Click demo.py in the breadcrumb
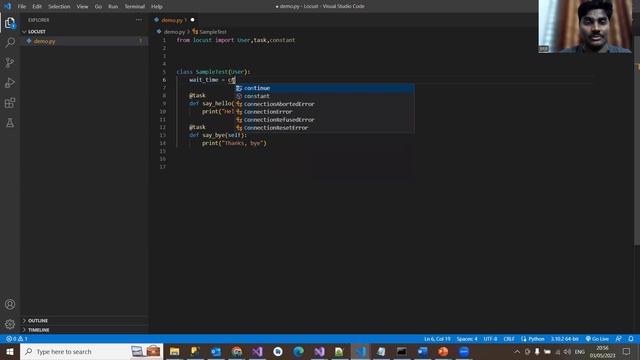Viewport: 640px width, 360px height. click(174, 32)
